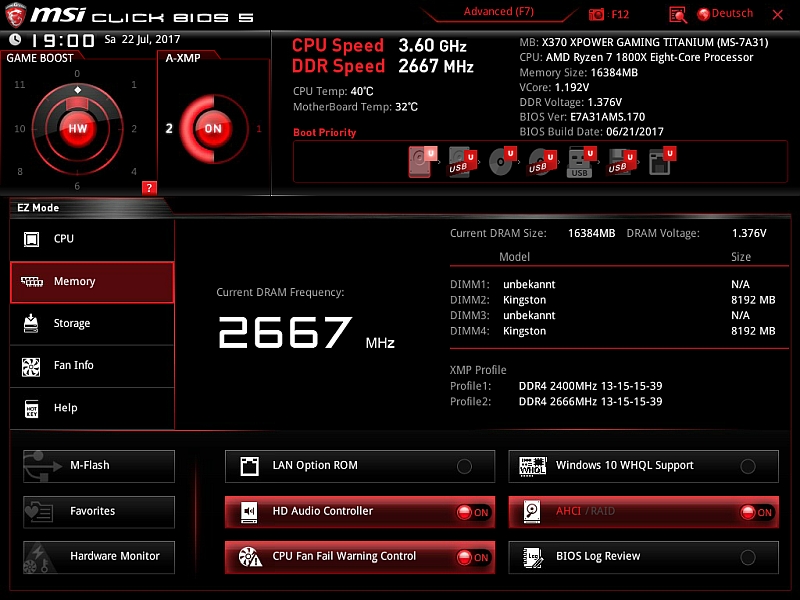Viewport: 800px width, 600px height.
Task: Click the 19:00 system time display
Action: tap(63, 40)
